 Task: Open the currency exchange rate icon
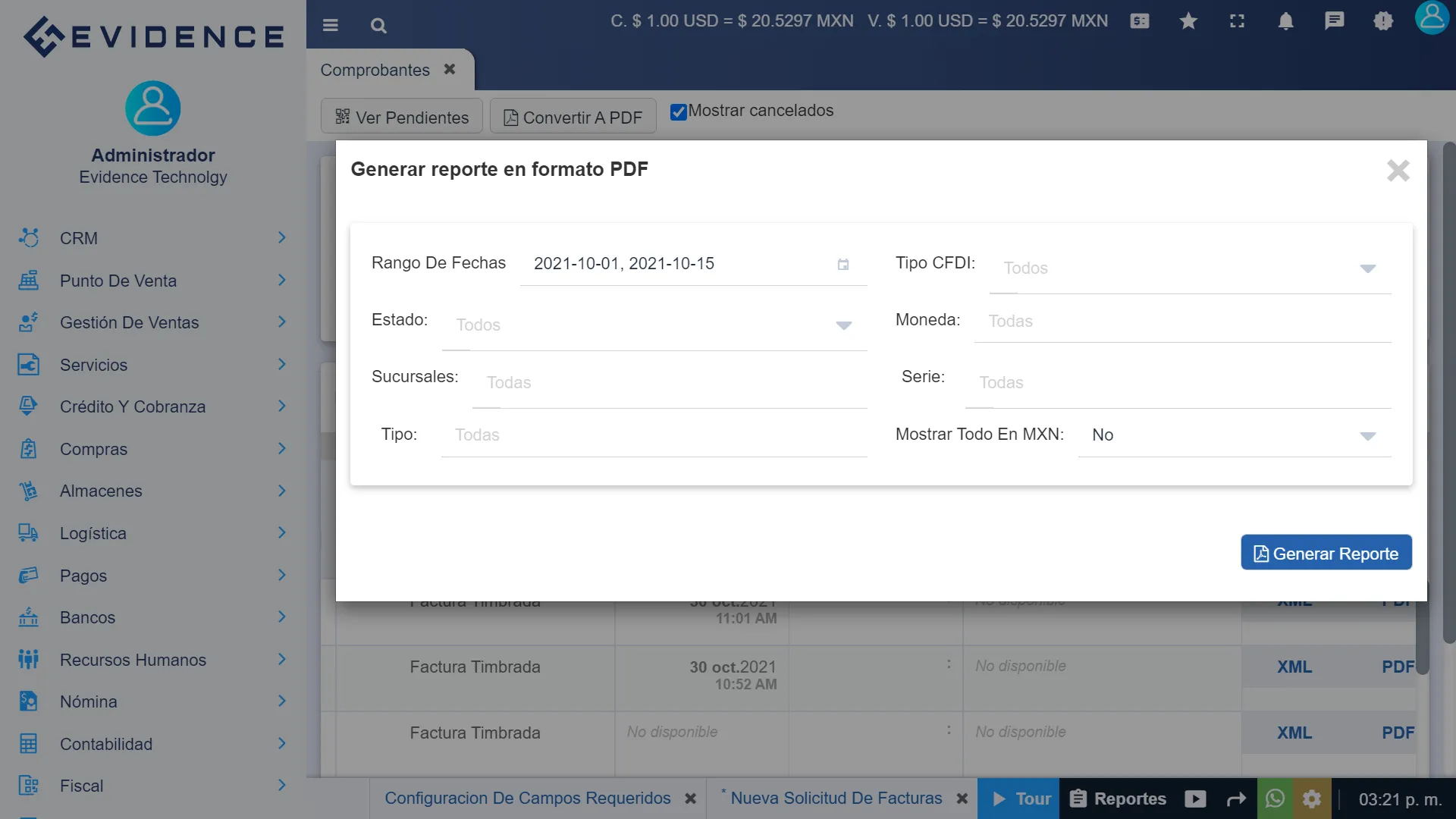click(x=1139, y=20)
